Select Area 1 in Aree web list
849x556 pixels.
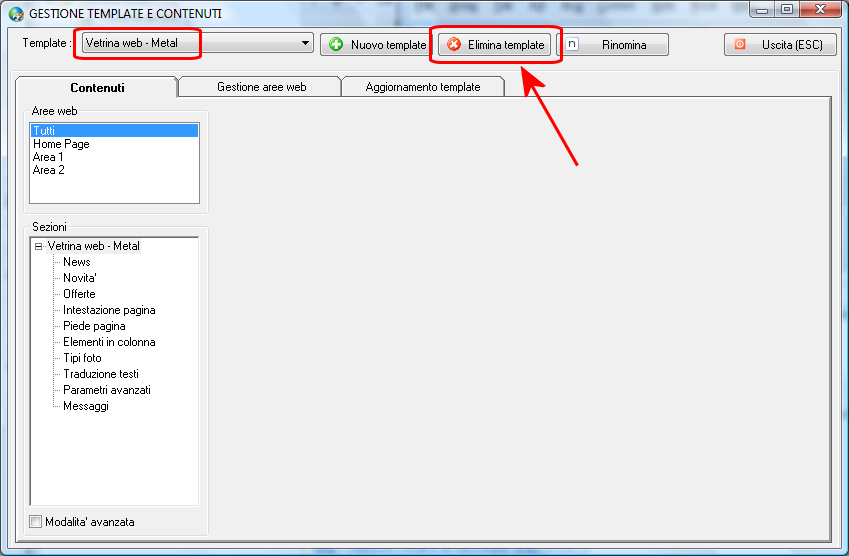coord(114,157)
